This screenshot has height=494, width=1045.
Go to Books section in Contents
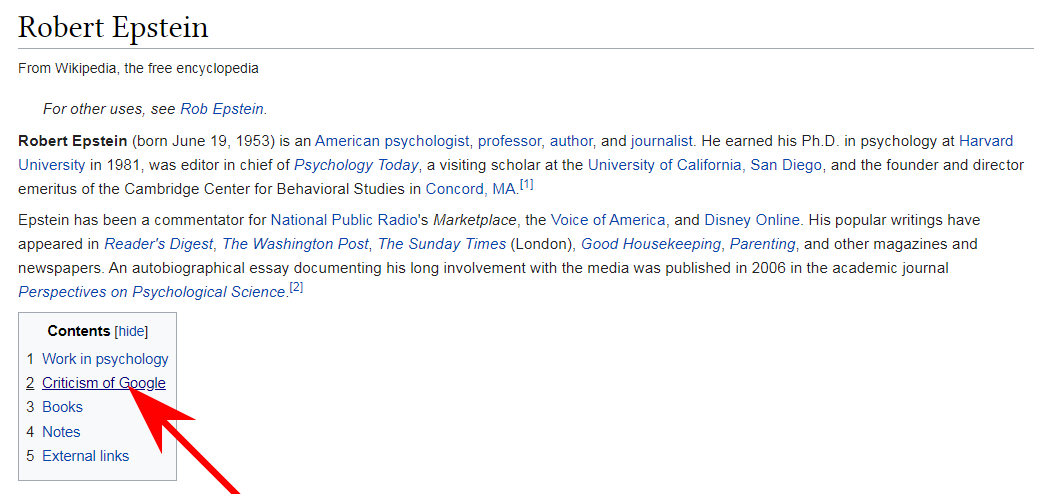coord(62,407)
